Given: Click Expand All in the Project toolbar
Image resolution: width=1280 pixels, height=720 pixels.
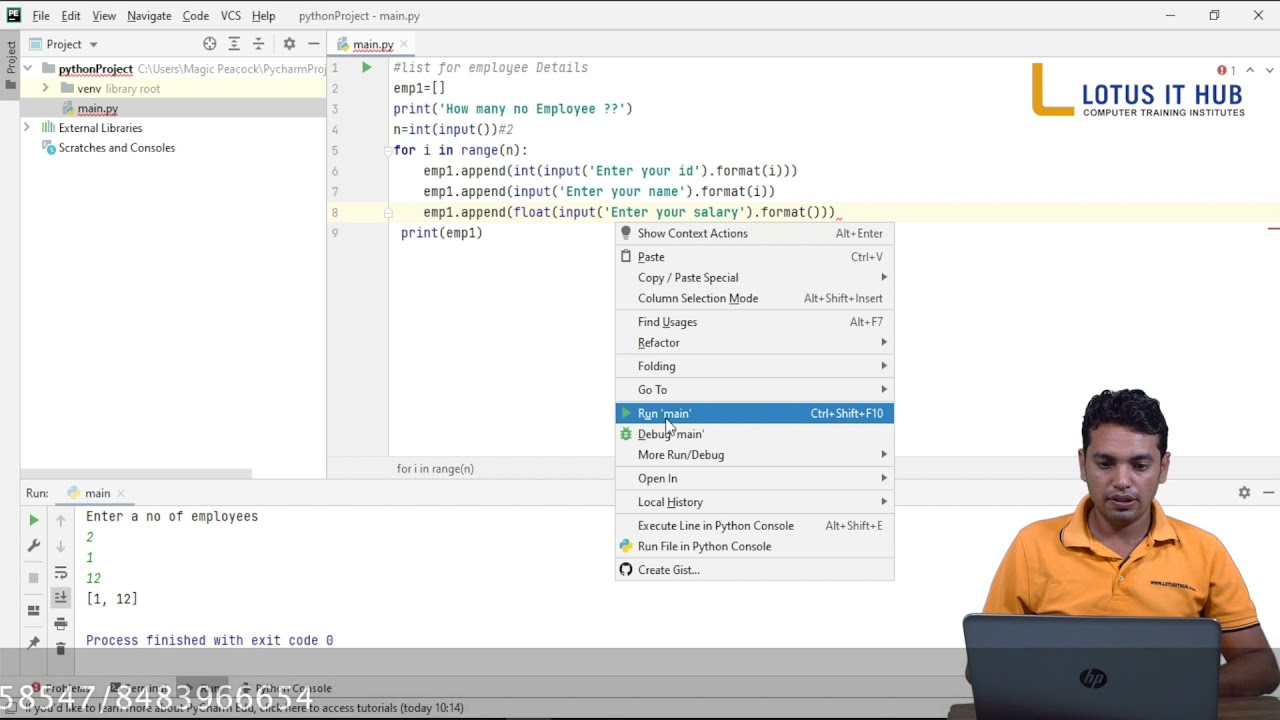Looking at the screenshot, I should tap(234, 44).
